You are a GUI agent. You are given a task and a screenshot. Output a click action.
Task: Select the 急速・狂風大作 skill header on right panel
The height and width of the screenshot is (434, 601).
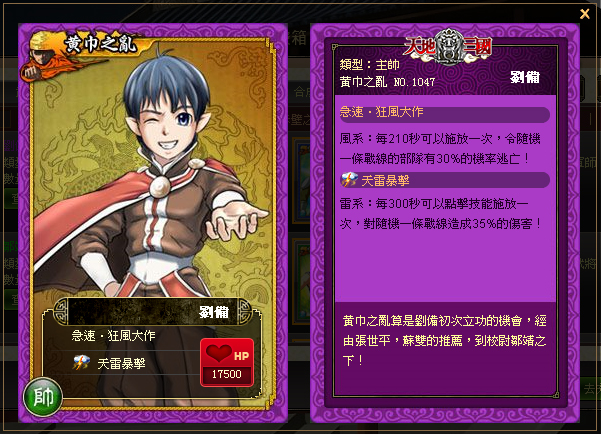(445, 113)
